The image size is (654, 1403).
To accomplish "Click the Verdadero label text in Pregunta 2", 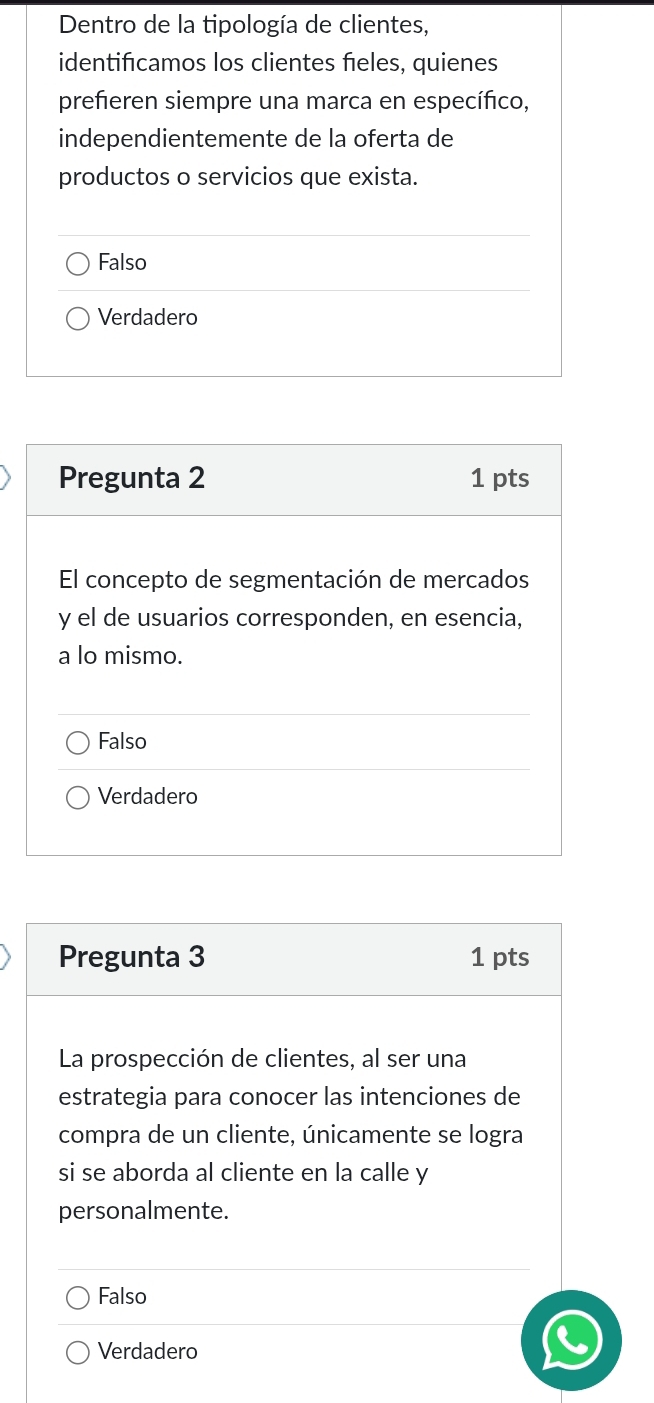I will pyautogui.click(x=148, y=797).
